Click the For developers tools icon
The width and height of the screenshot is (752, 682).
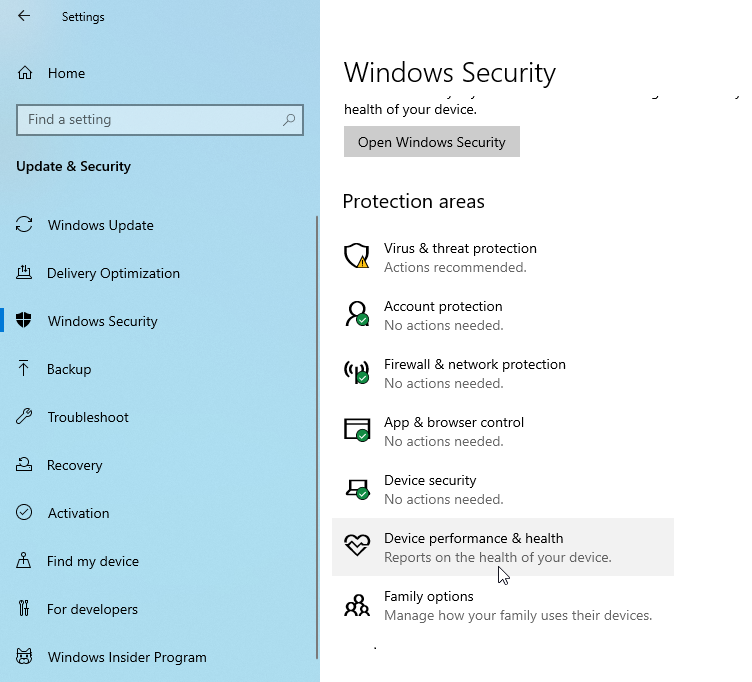pos(24,608)
